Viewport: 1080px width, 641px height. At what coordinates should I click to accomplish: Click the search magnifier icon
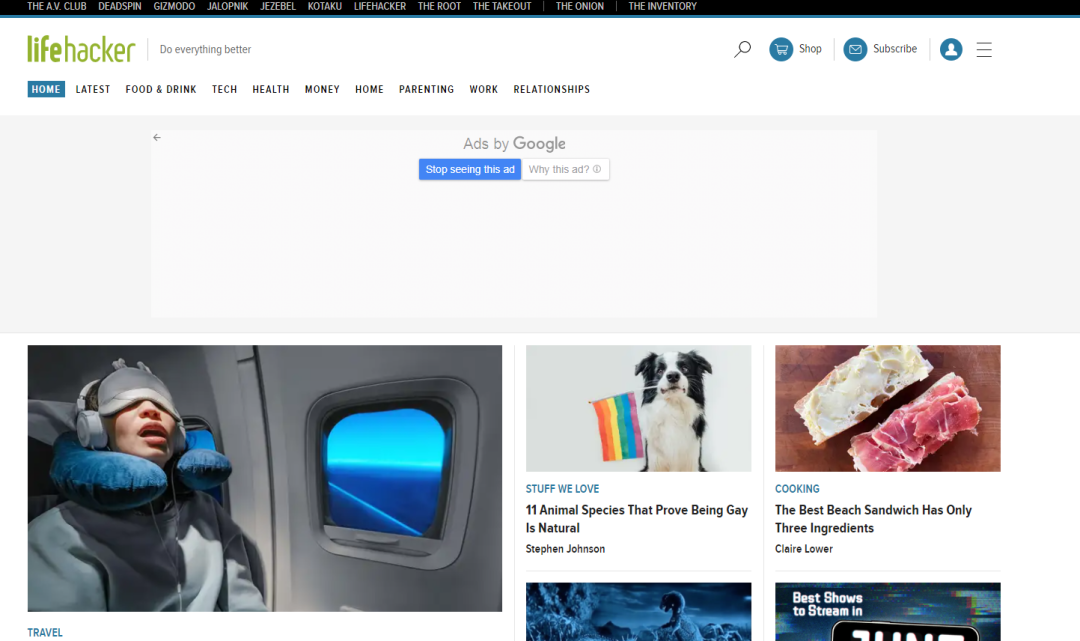pyautogui.click(x=742, y=49)
